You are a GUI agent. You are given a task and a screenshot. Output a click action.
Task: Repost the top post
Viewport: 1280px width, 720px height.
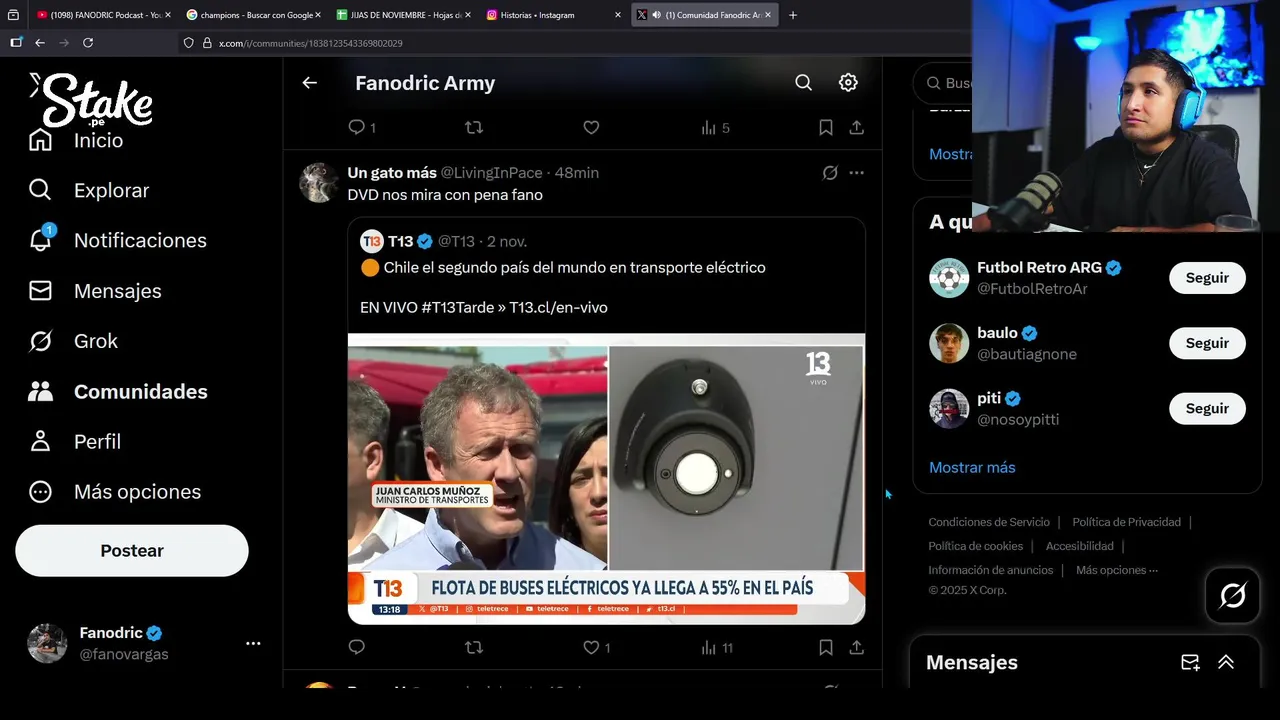click(474, 127)
